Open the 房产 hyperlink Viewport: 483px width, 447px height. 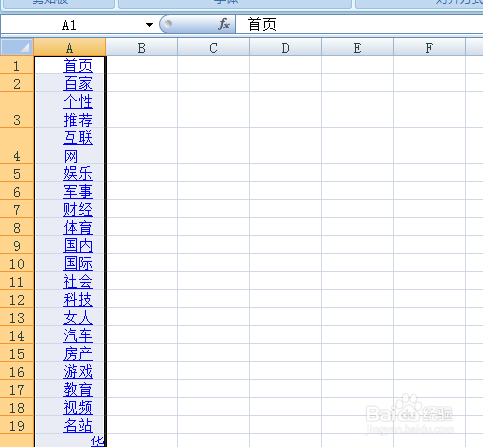tap(78, 353)
